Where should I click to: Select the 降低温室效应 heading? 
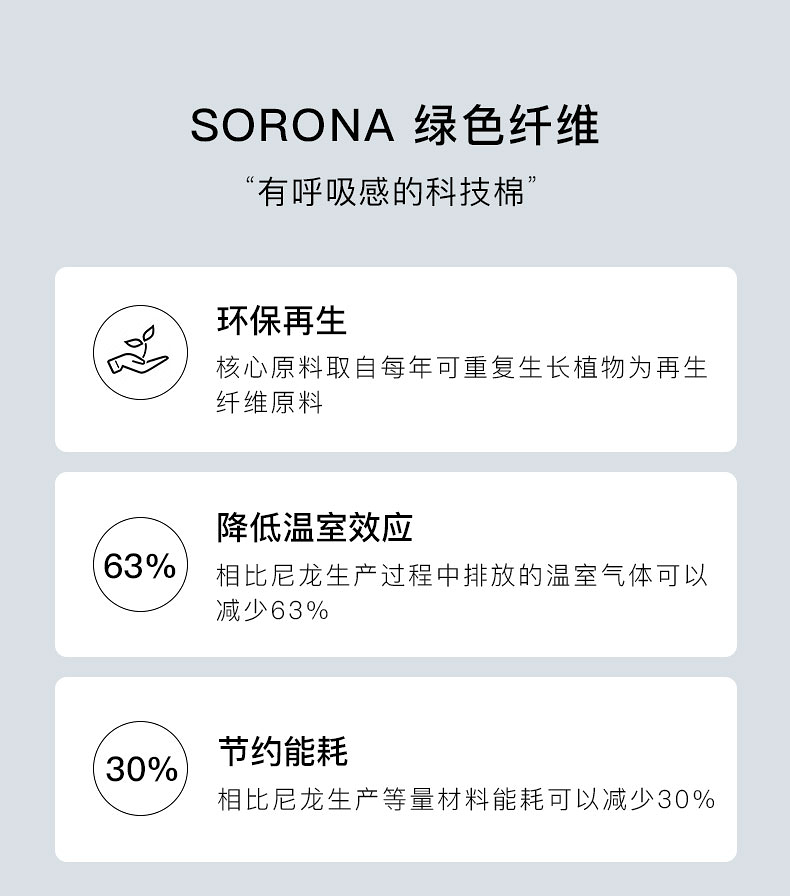(314, 527)
